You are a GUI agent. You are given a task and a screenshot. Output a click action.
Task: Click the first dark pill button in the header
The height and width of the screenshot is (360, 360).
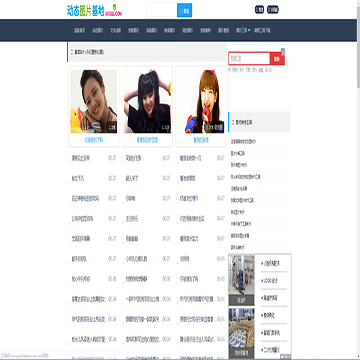tap(259, 10)
